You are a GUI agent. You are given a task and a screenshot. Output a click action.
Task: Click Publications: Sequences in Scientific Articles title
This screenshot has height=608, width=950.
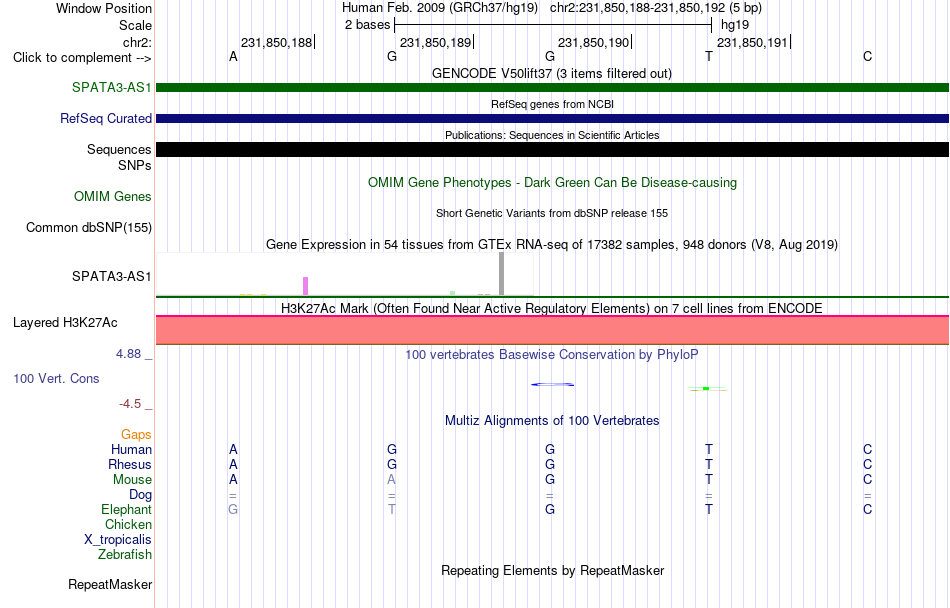point(552,135)
